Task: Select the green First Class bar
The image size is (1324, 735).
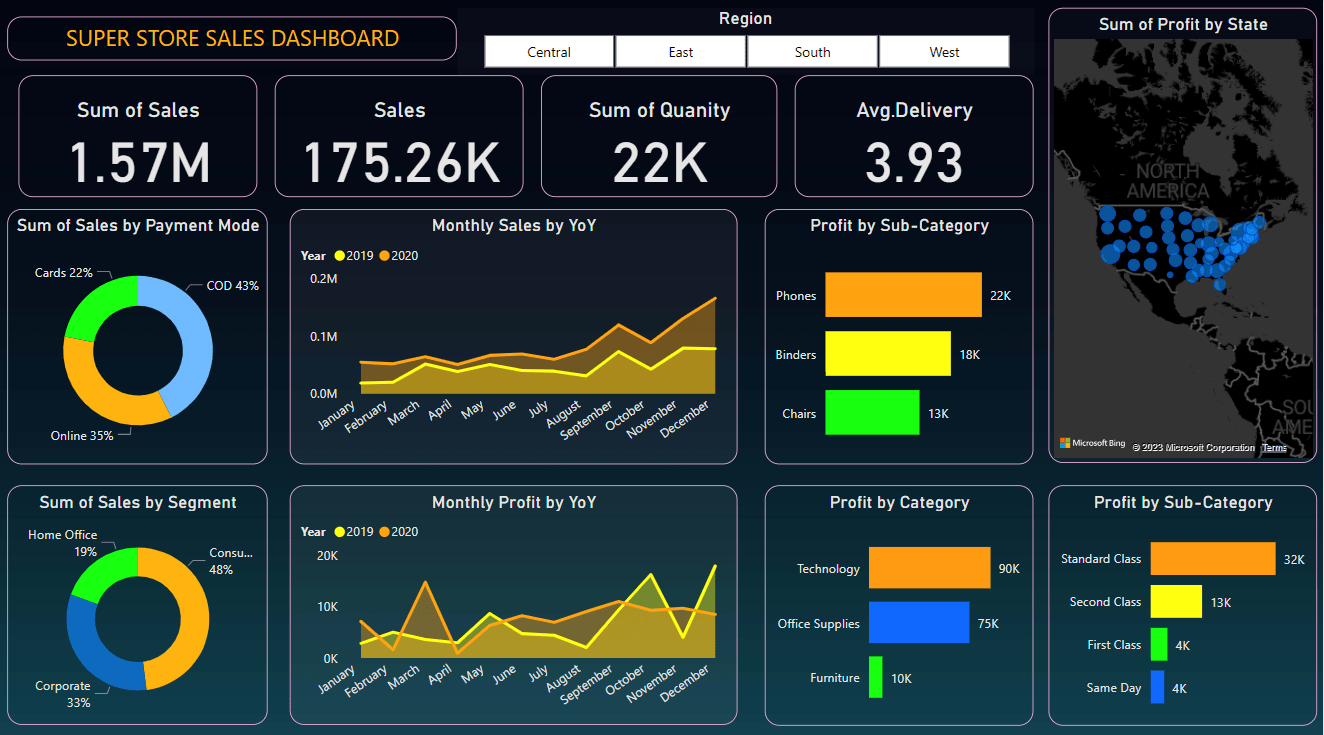Action: [x=1159, y=644]
